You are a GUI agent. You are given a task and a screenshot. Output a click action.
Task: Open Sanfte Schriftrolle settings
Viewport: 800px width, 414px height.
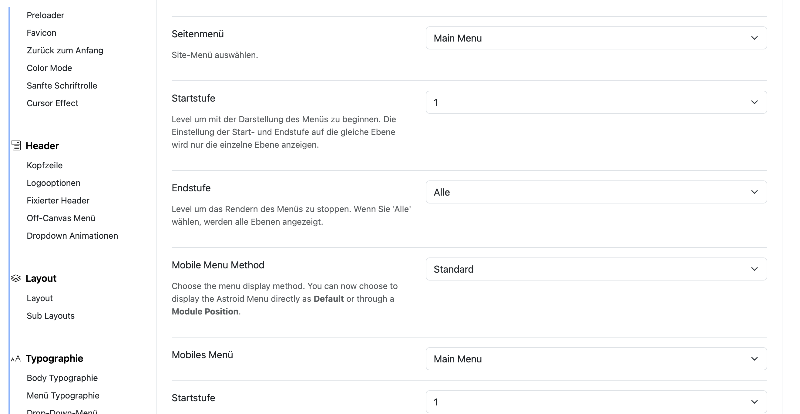tap(61, 86)
